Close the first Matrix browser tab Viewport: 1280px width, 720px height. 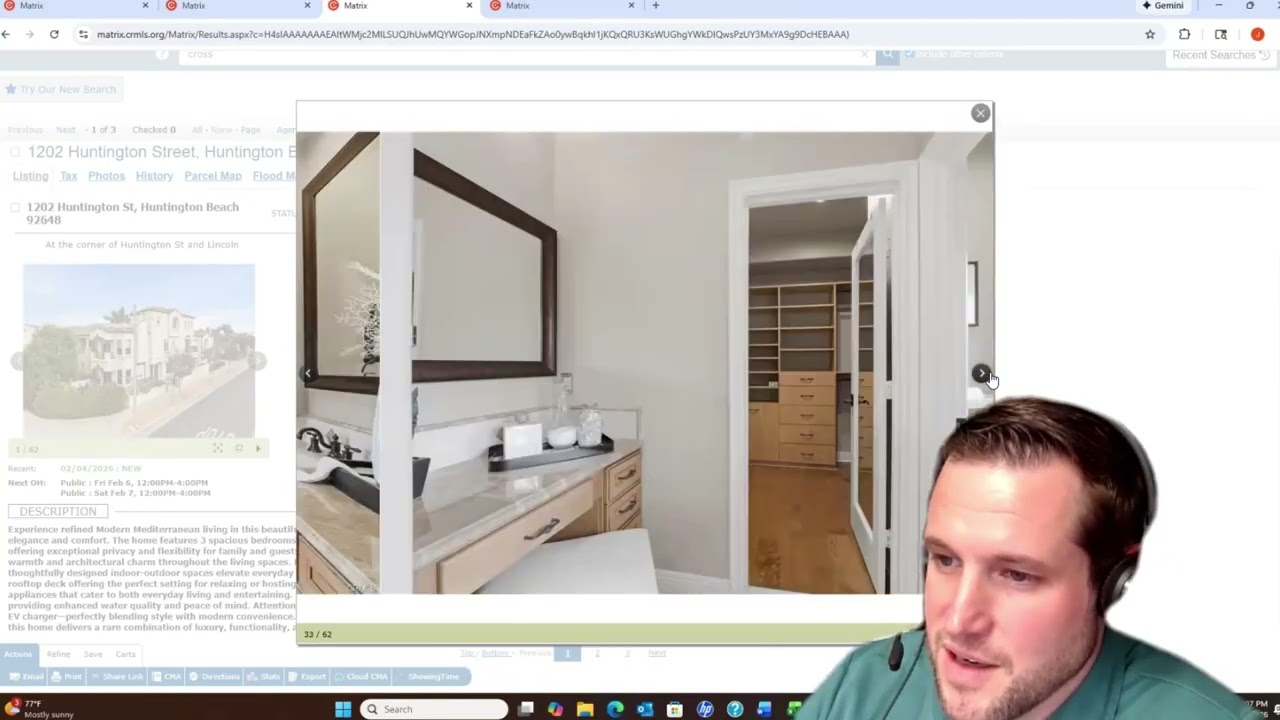pos(145,5)
